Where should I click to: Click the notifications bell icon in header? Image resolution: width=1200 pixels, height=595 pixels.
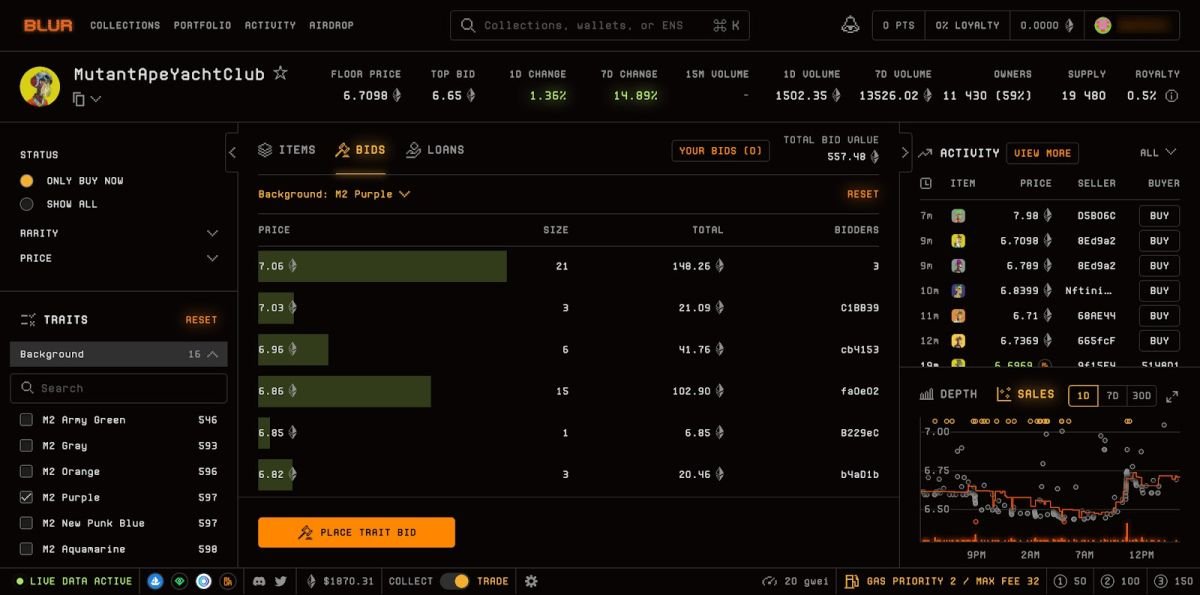(850, 25)
